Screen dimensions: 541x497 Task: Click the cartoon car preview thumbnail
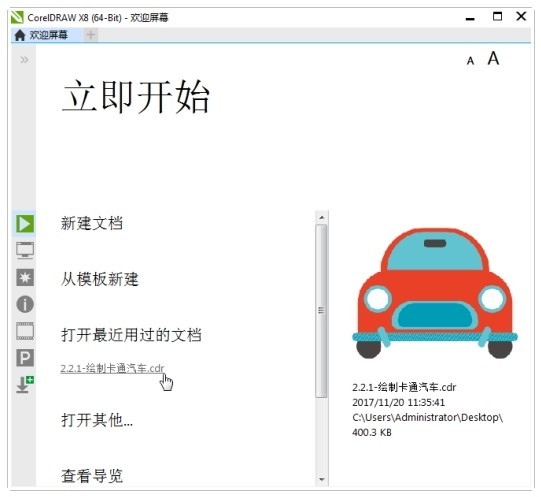(x=435, y=293)
